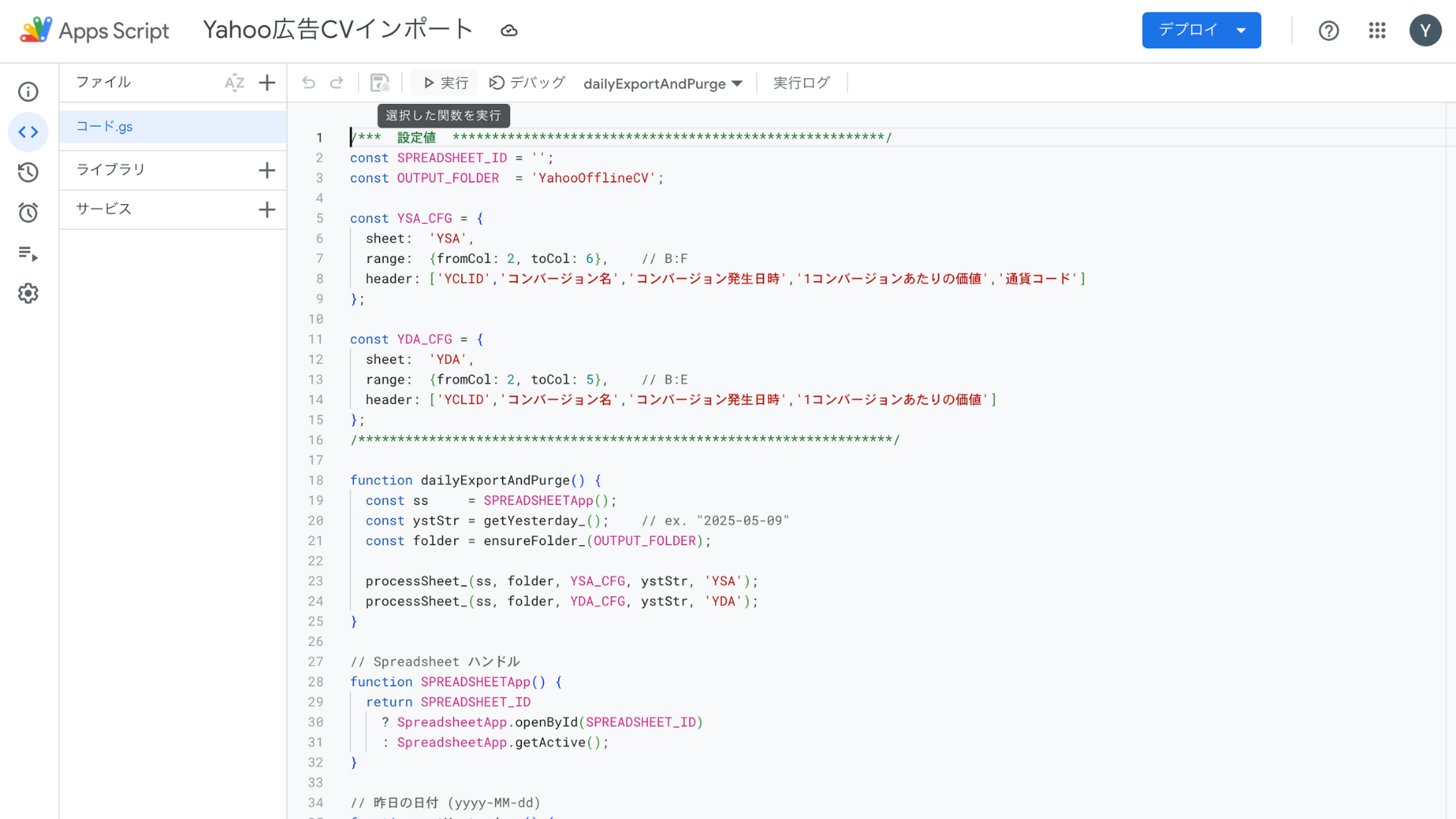Open the Google apps grid icon
Image resolution: width=1456 pixels, height=819 pixels.
[x=1377, y=30]
